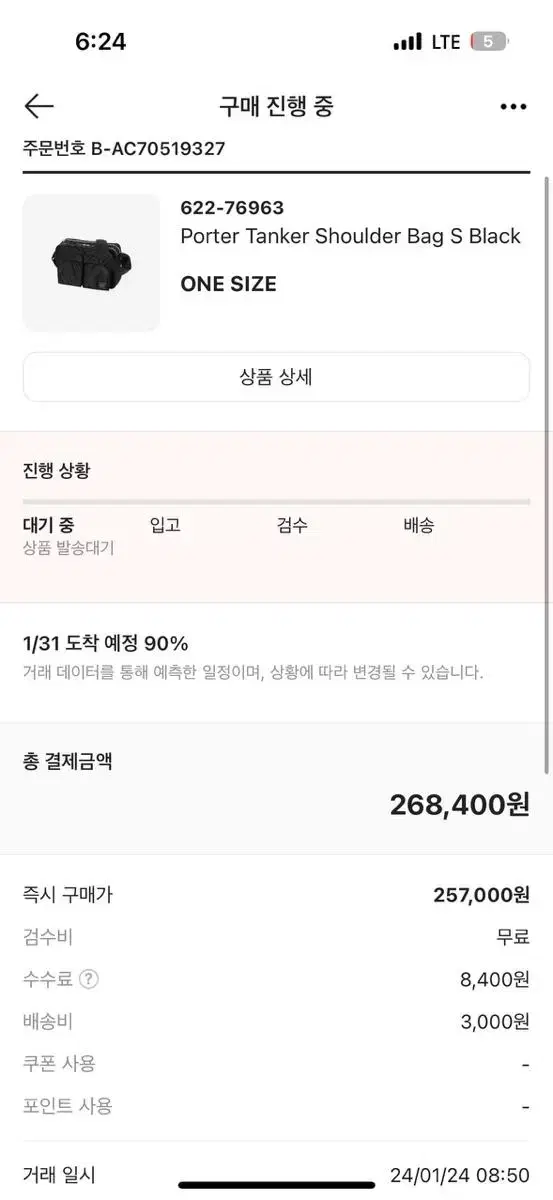Viewport: 553px width, 1200px height.
Task: Select the 배송 progress step
Action: point(419,525)
